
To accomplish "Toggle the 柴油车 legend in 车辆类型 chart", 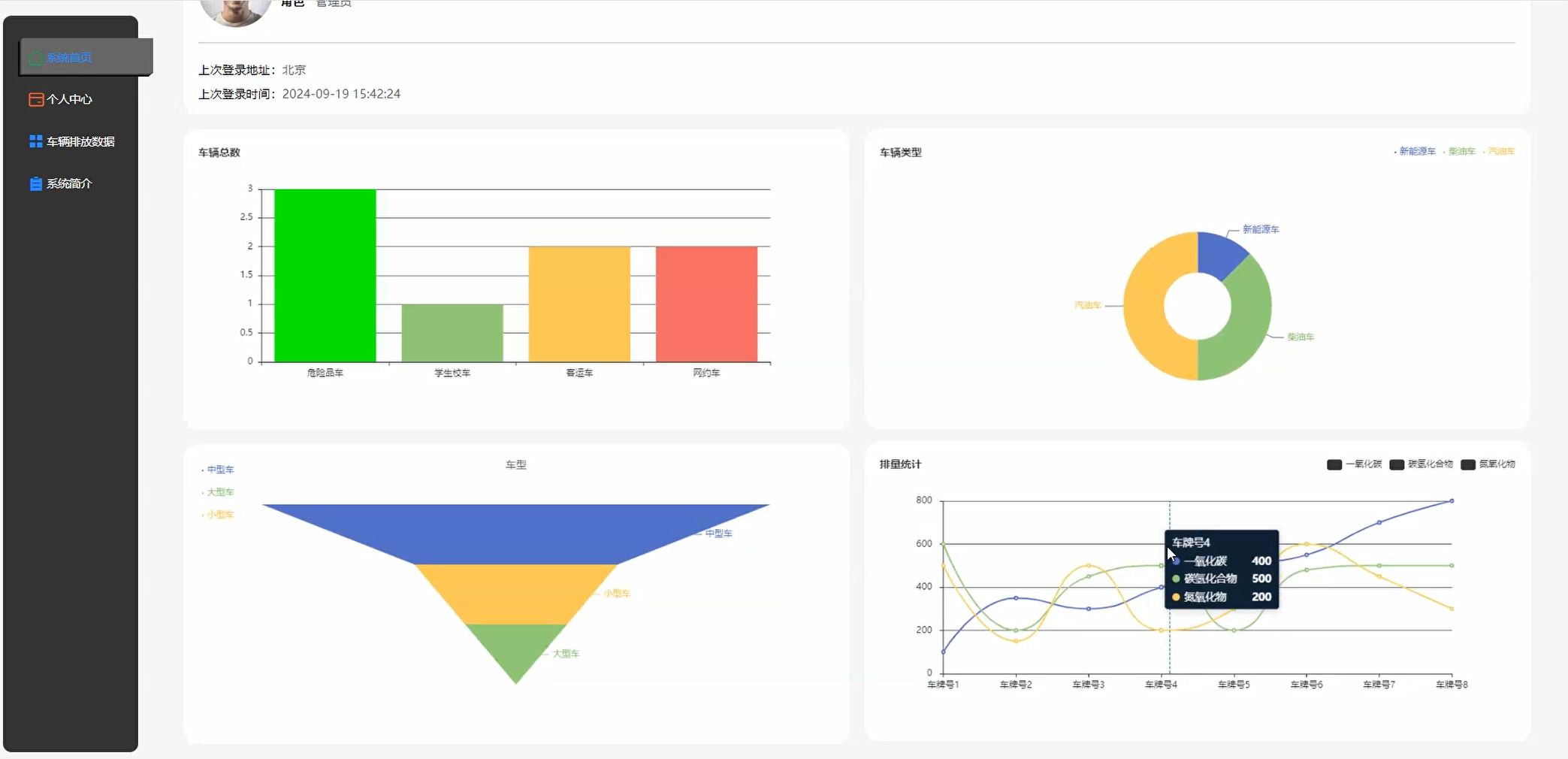I will pyautogui.click(x=1460, y=151).
